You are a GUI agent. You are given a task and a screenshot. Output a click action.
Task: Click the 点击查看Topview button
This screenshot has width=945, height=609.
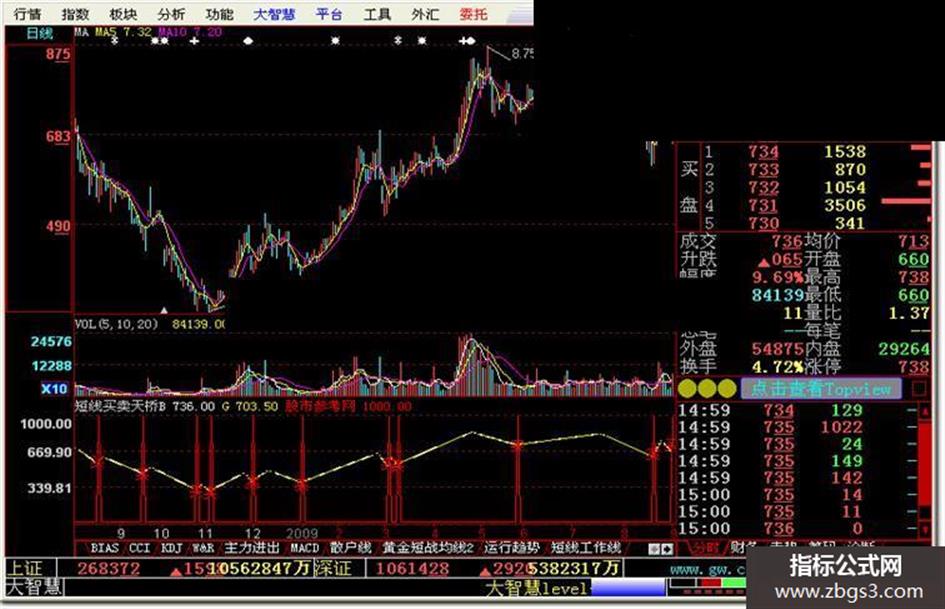(821, 388)
